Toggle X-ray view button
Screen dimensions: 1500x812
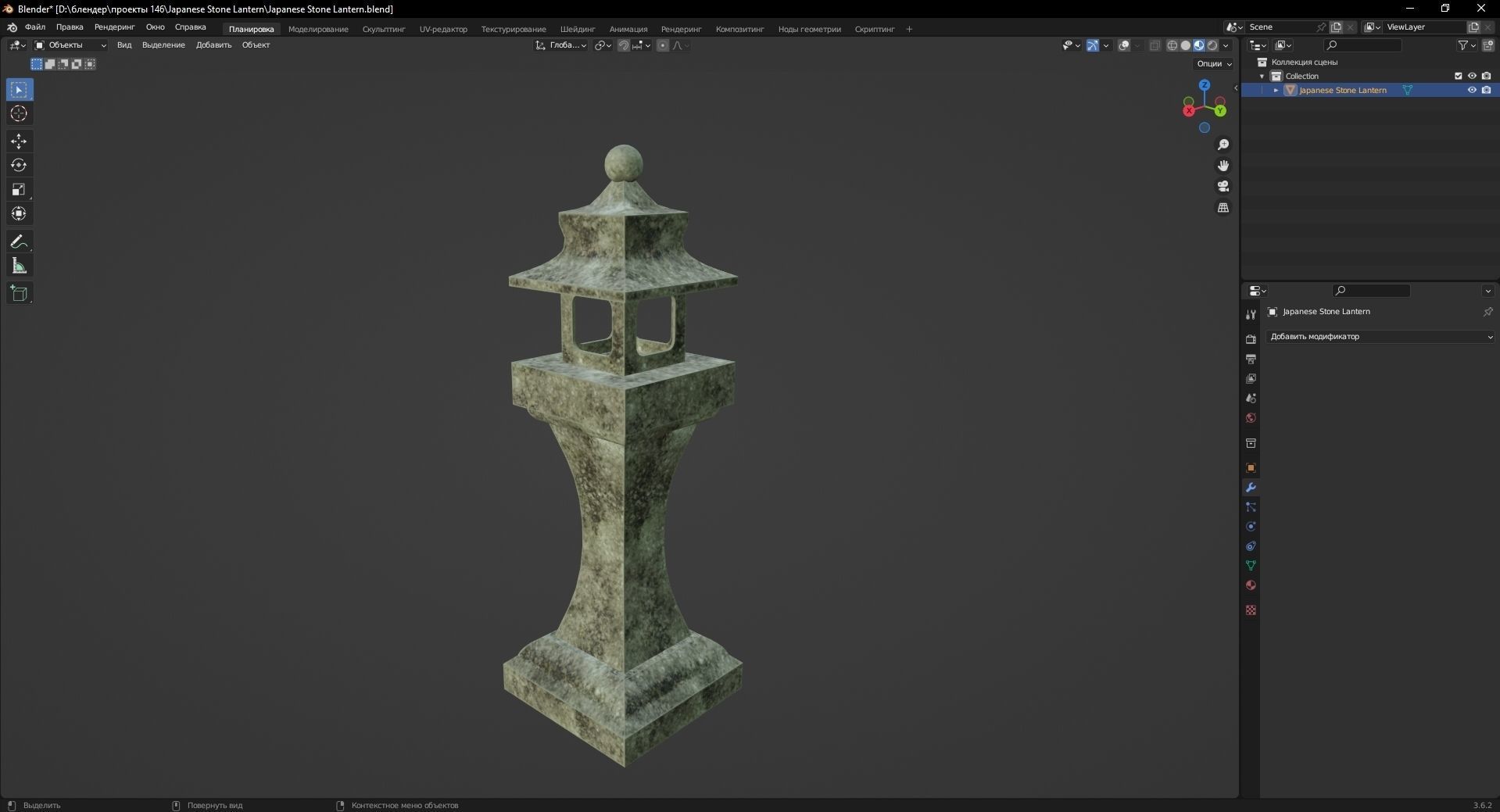1155,45
